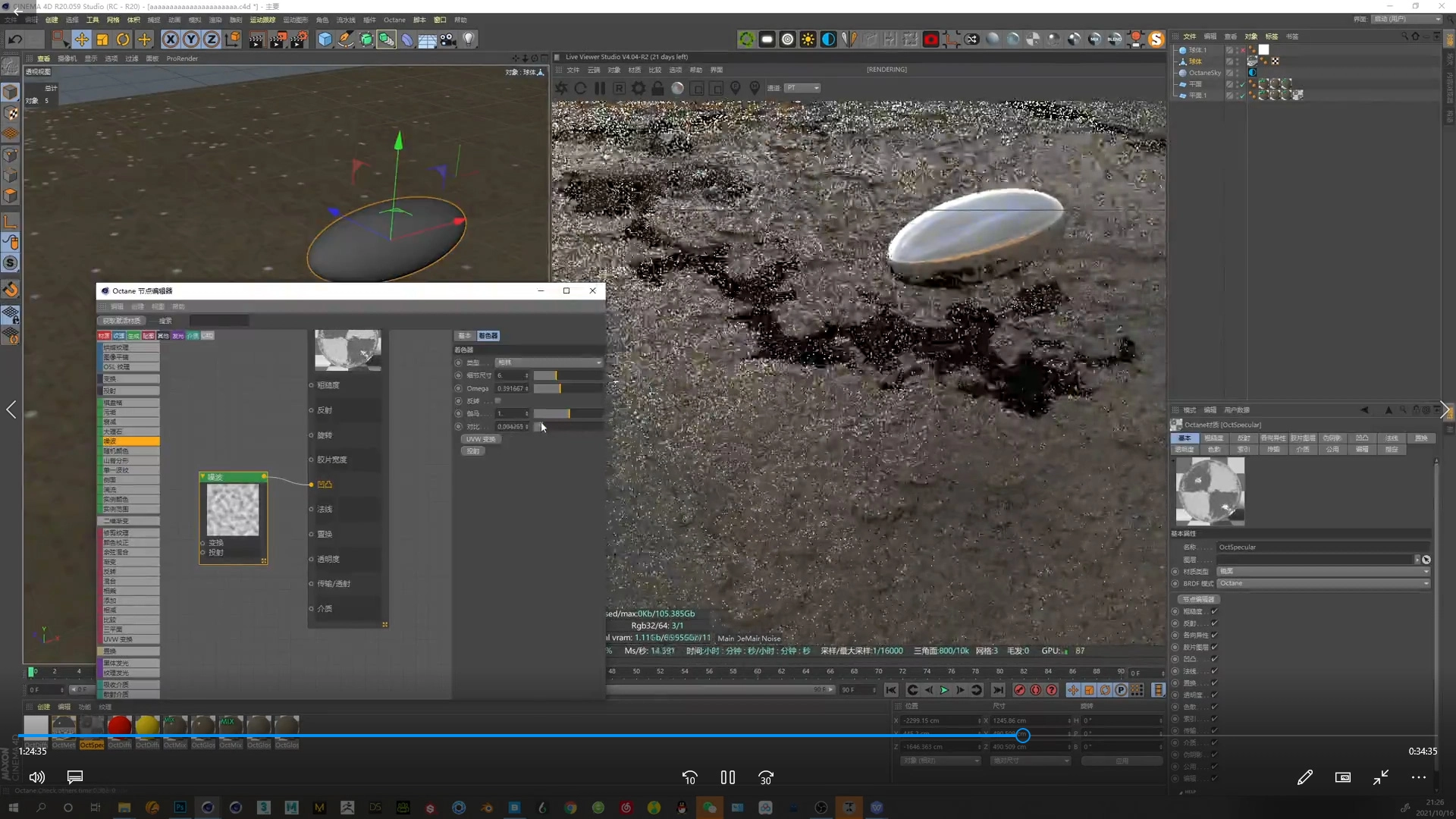Viewport: 1456px width, 819px height.
Task: Toggle the Live Viewer lock resolution icon
Action: (657, 88)
